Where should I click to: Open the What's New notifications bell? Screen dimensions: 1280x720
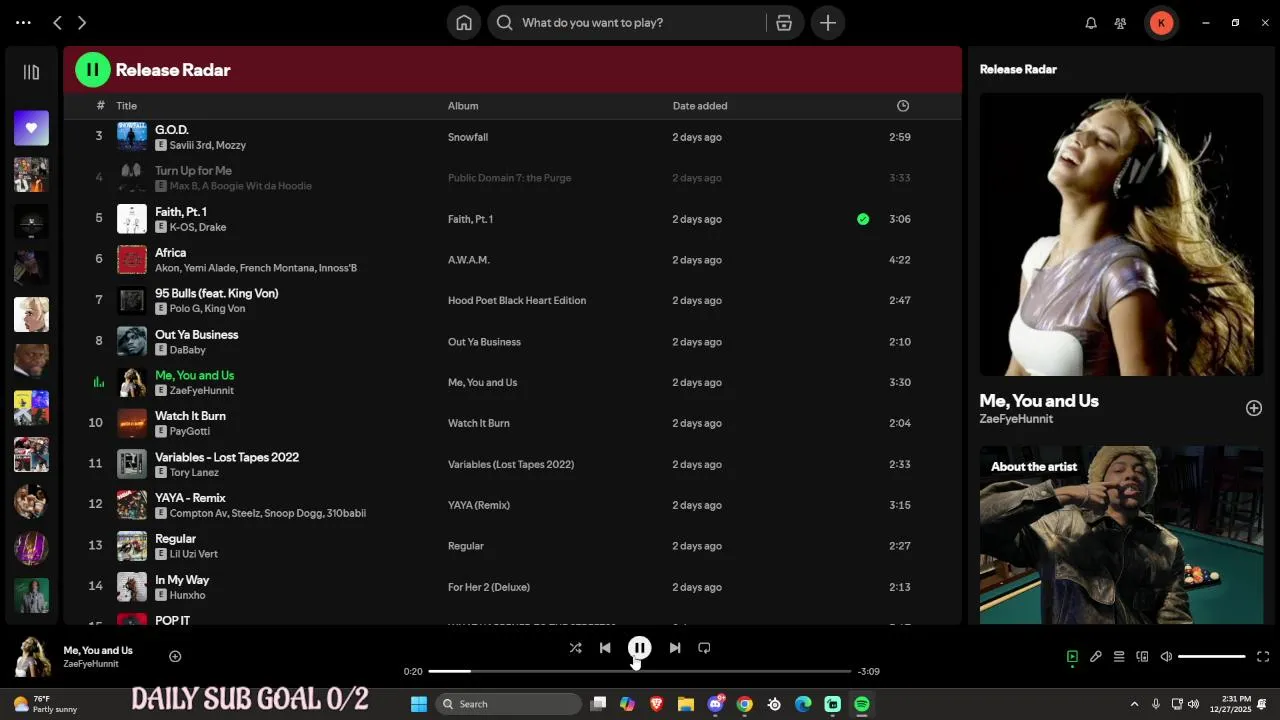tap(1091, 23)
